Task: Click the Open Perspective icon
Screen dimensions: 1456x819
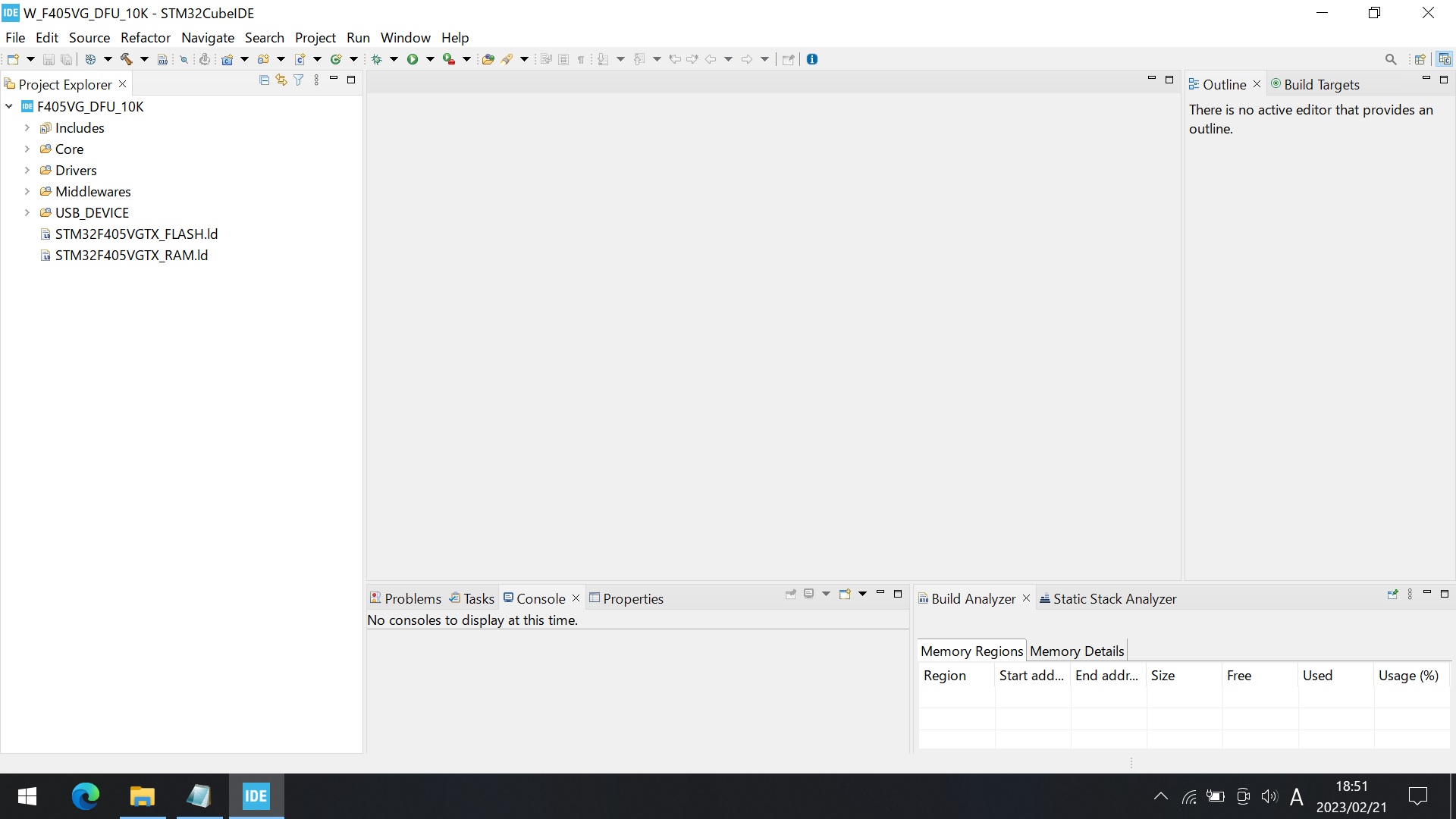Action: tap(1420, 59)
